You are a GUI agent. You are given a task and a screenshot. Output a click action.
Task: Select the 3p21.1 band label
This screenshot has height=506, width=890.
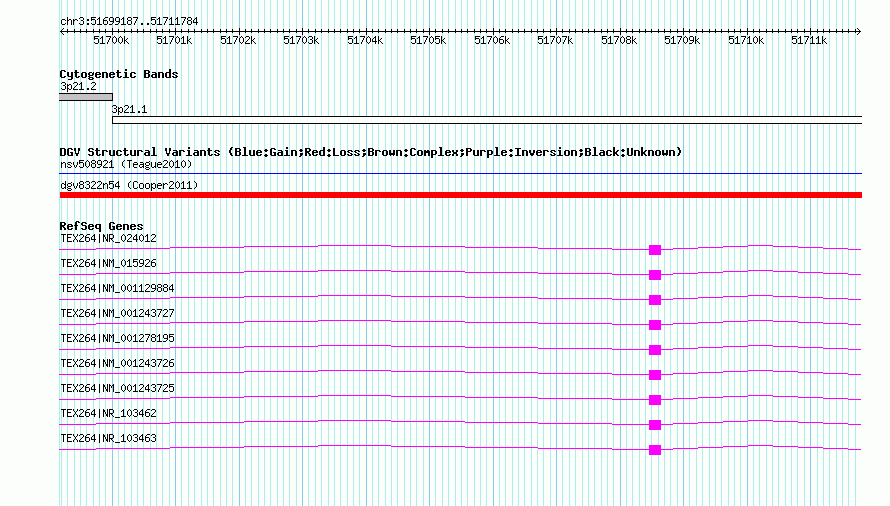point(129,110)
